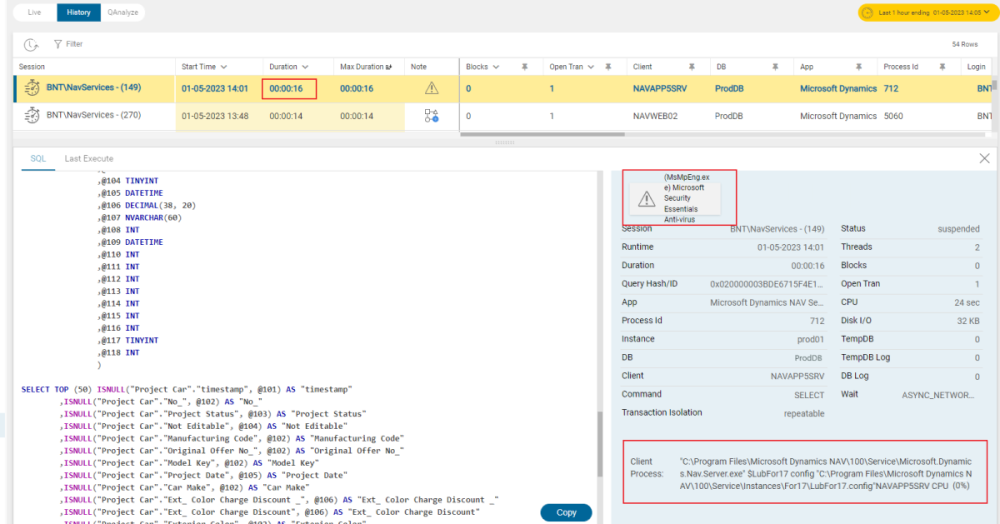1000x524 pixels.
Task: Open the Filter funnel control
Action: pos(68,44)
